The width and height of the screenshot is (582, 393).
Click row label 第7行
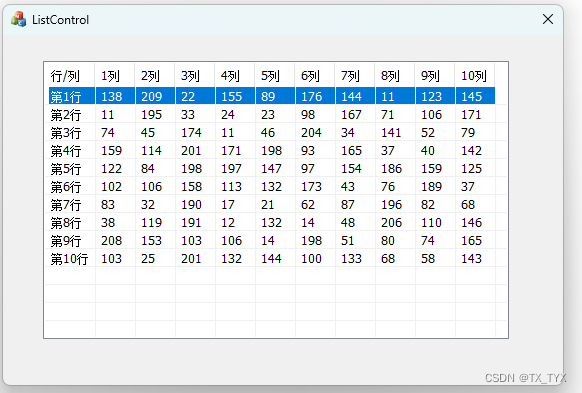coord(66,204)
